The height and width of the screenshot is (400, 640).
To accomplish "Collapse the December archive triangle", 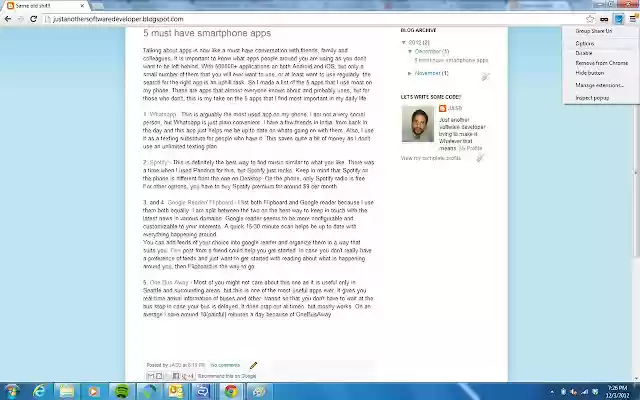I will (x=410, y=51).
